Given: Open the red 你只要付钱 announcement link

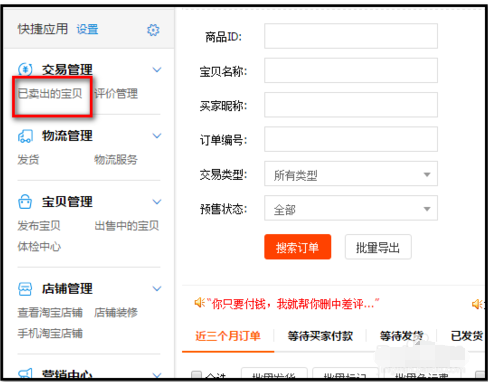Looking at the screenshot, I should point(293,304).
